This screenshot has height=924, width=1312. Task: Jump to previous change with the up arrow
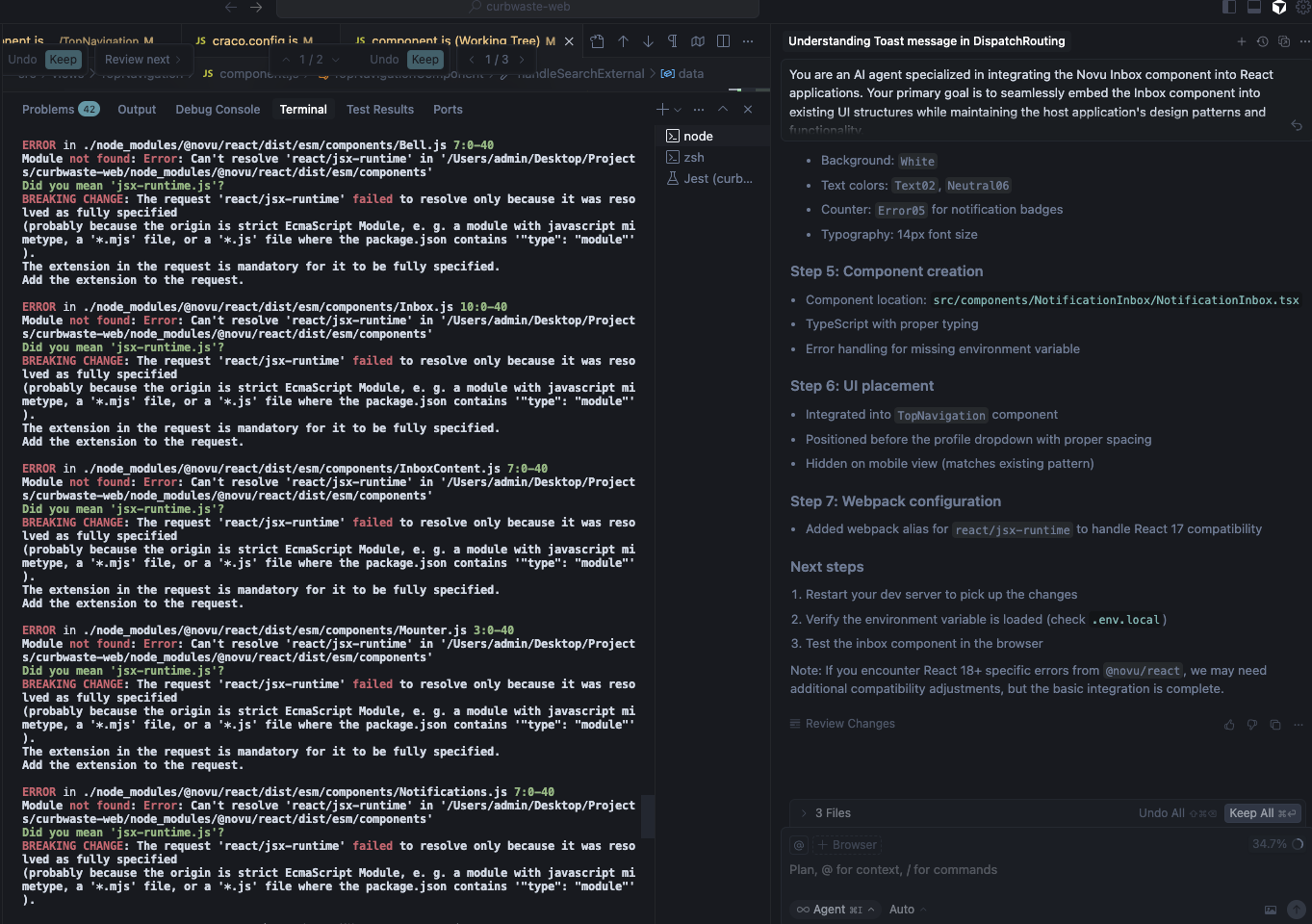click(x=623, y=41)
